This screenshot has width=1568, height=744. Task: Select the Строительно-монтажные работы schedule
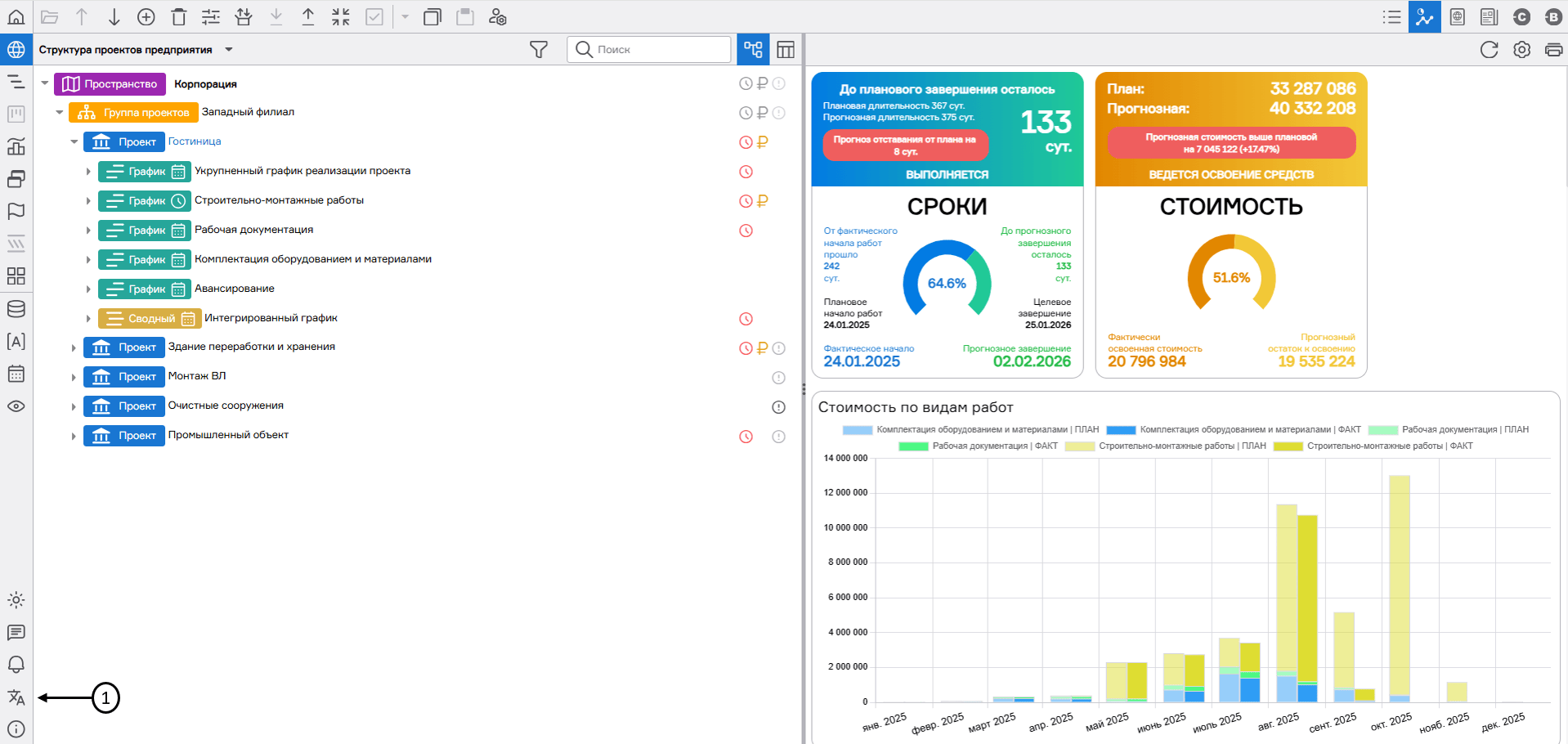pos(279,200)
